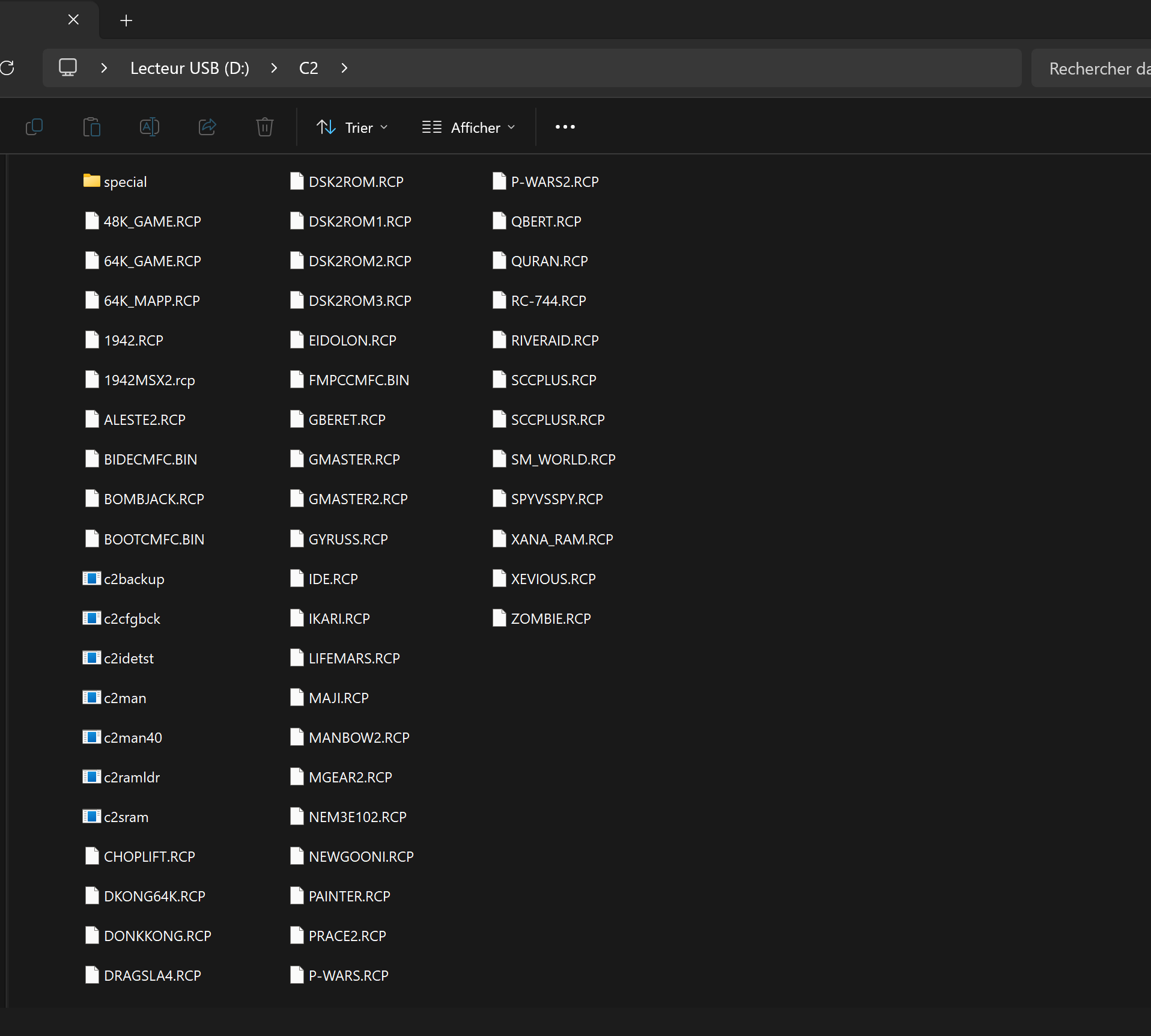Open the Afficher view dropdown
The image size is (1151, 1036).
coord(469,127)
